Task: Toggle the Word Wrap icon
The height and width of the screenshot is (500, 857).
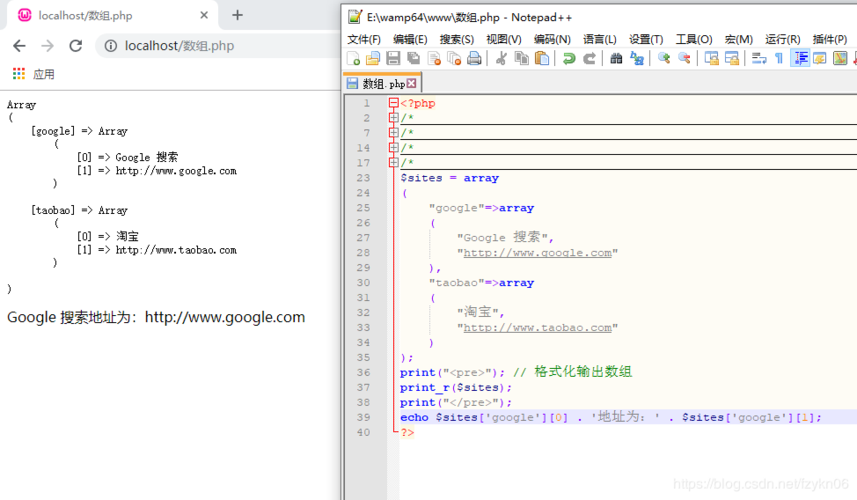Action: click(x=759, y=58)
